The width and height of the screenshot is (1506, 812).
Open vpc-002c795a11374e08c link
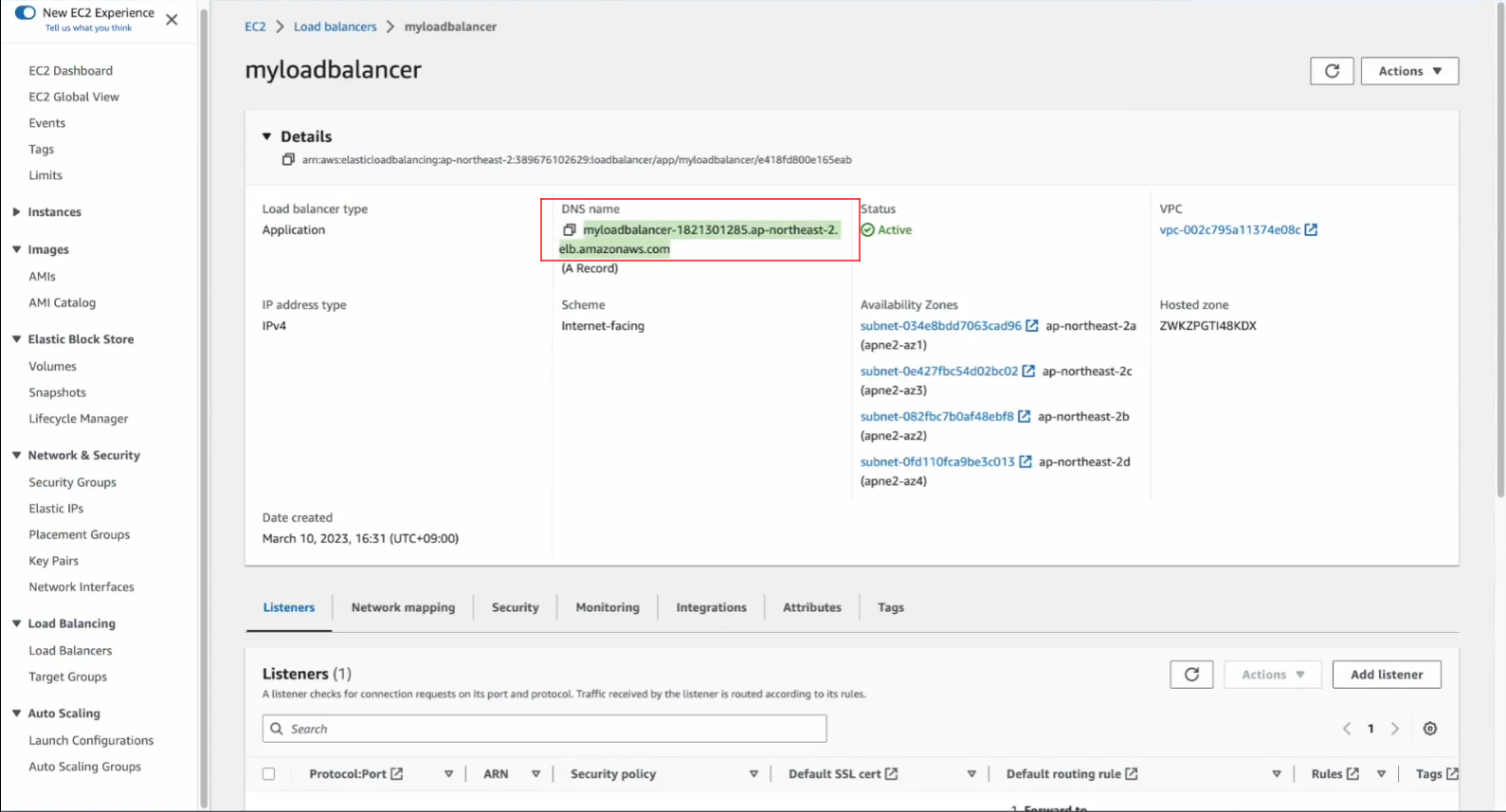(1229, 229)
